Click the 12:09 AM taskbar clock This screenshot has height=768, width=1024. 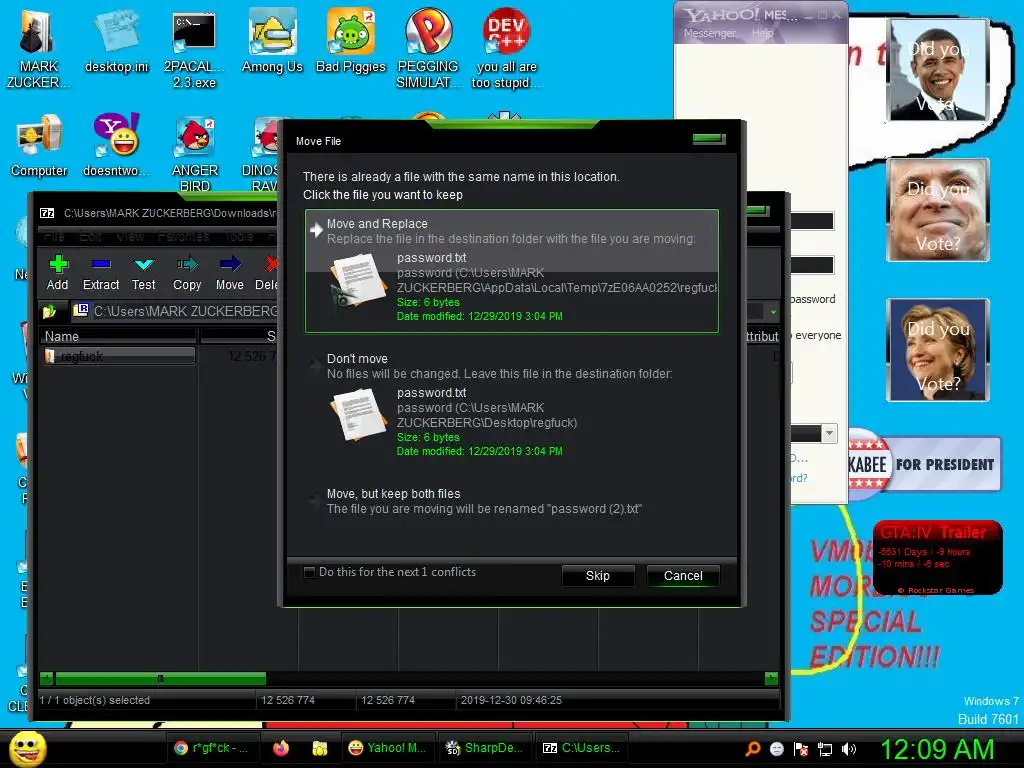click(937, 749)
